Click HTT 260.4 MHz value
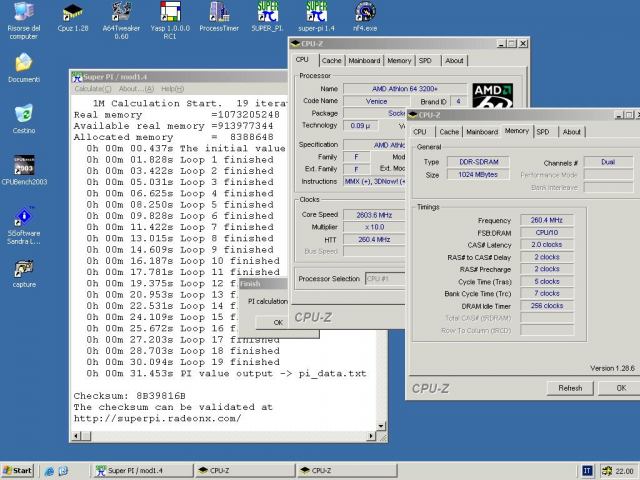 (x=374, y=239)
